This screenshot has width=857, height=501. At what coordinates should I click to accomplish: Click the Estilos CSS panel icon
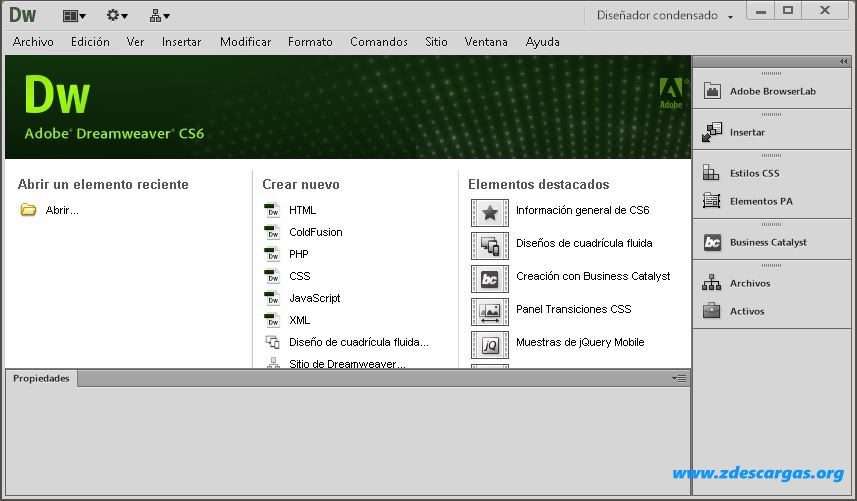click(x=711, y=173)
